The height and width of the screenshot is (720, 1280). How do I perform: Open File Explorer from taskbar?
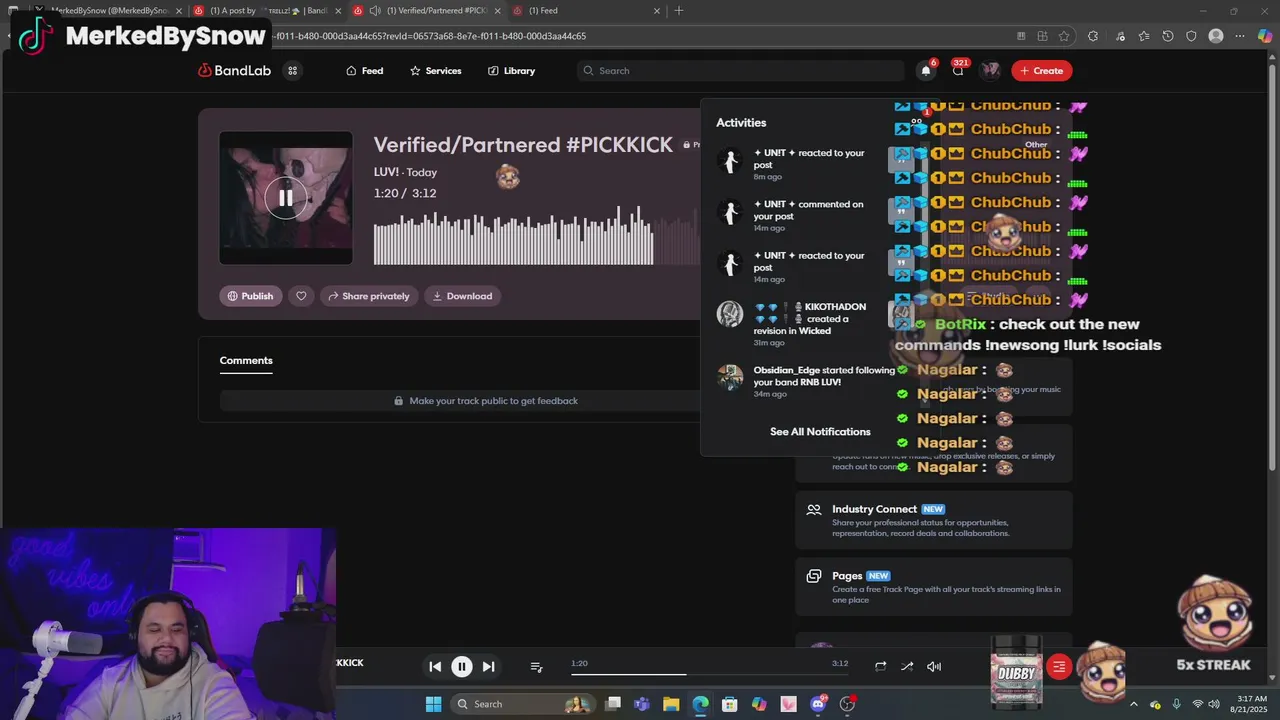click(671, 704)
